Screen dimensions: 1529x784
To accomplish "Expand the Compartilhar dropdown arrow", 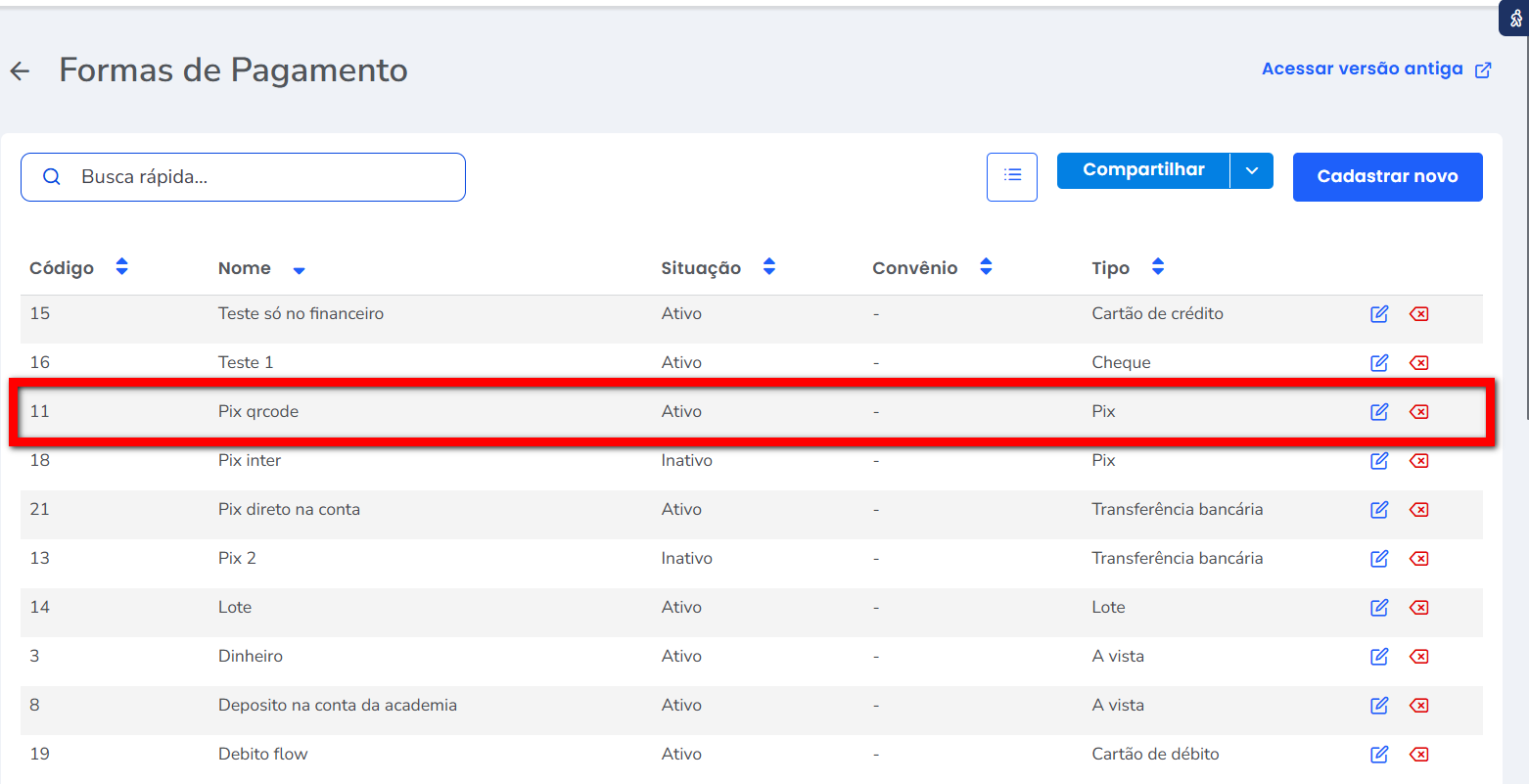I will pos(1251,170).
